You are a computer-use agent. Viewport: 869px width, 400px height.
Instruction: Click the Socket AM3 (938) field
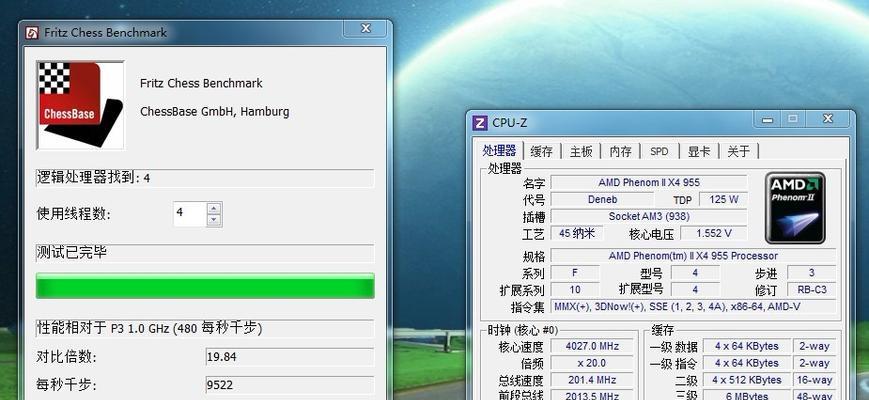point(648,217)
